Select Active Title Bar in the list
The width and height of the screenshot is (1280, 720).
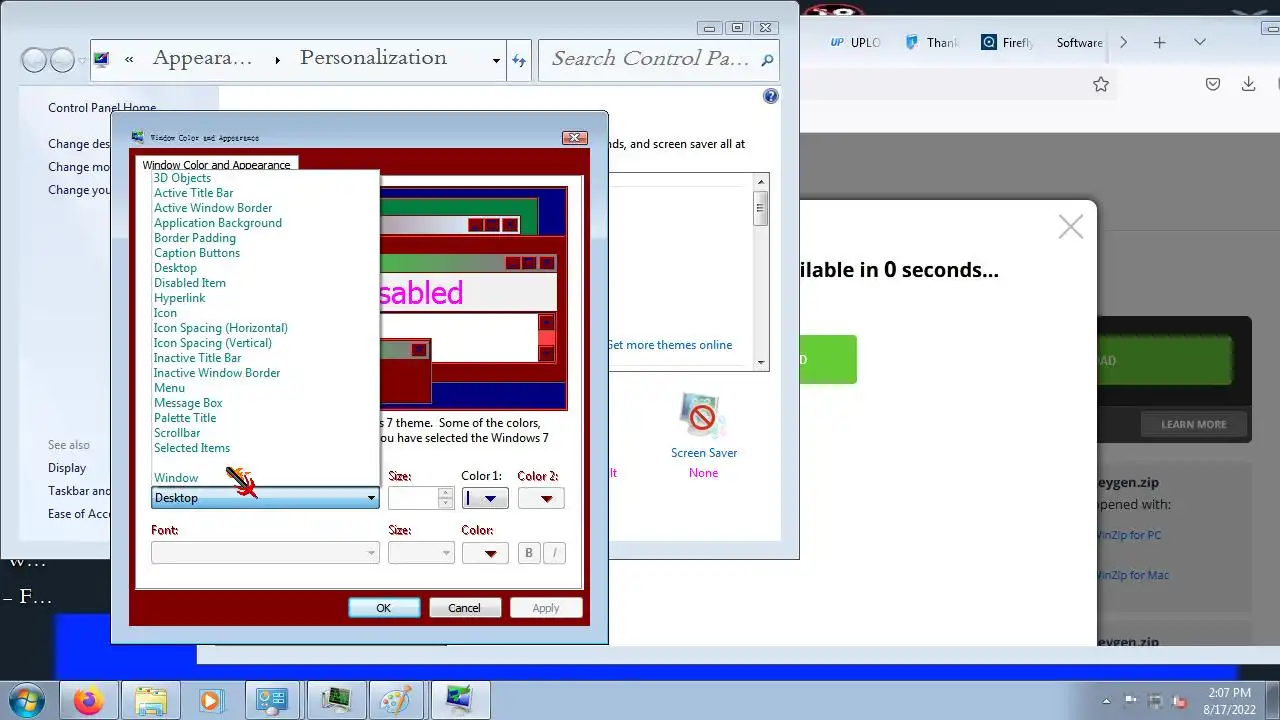194,193
